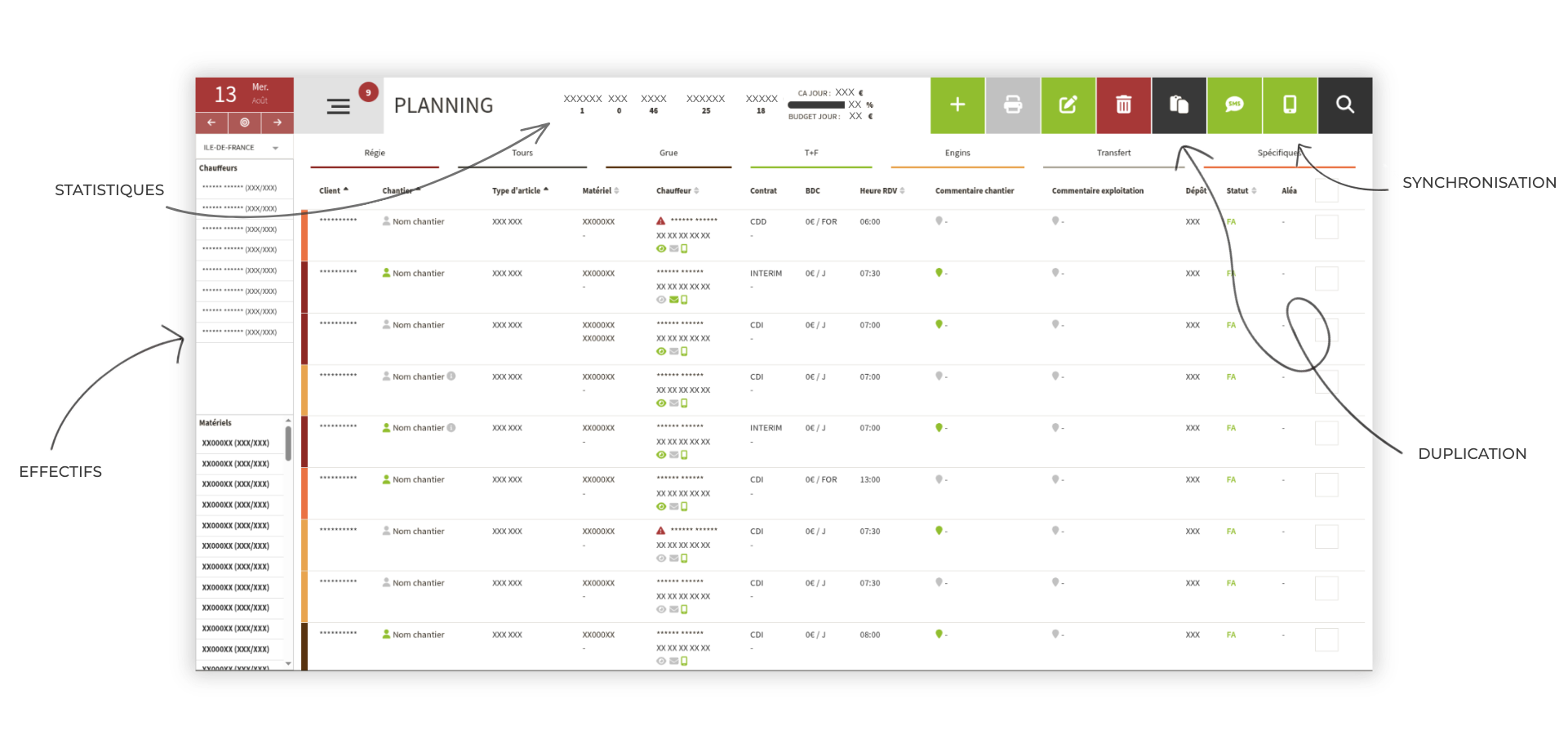This screenshot has width=1568, height=748.
Task: Check the select-all checkbox in table header
Action: click(1326, 191)
